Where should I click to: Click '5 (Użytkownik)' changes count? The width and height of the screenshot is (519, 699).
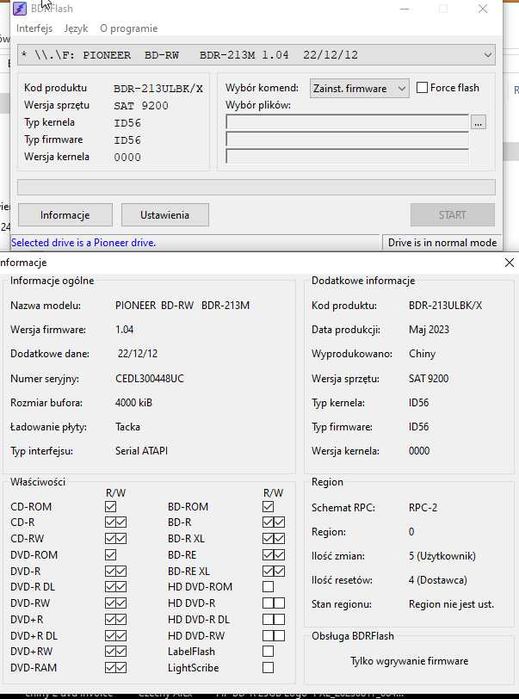click(x=442, y=556)
